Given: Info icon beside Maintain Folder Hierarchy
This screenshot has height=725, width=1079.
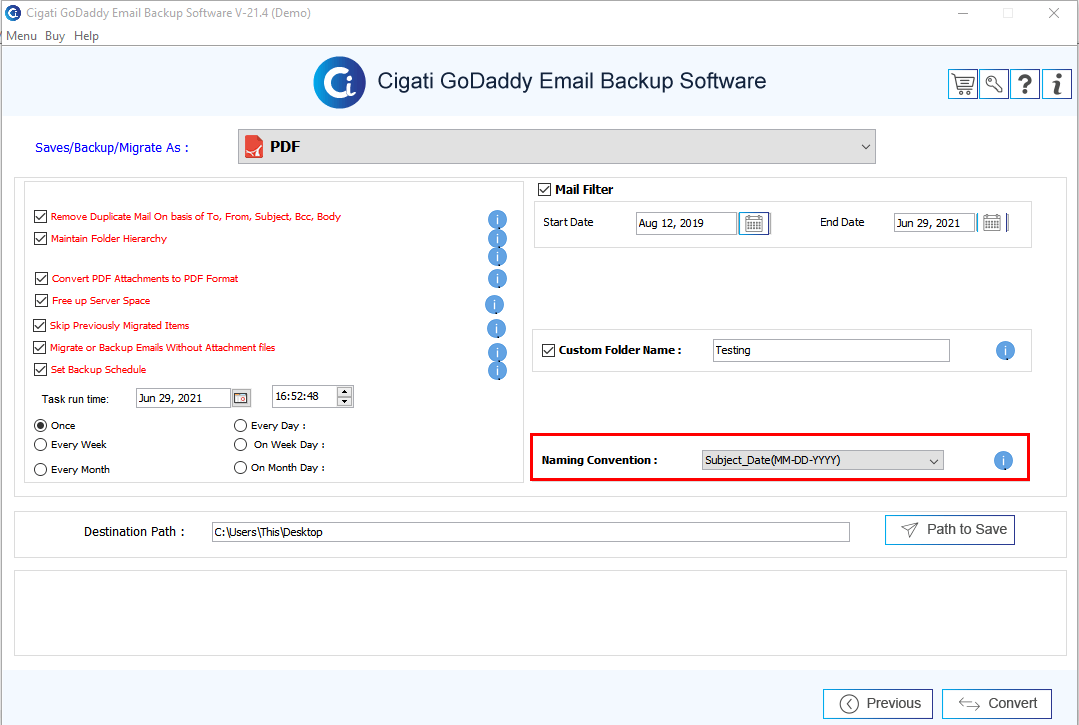Looking at the screenshot, I should (x=498, y=238).
